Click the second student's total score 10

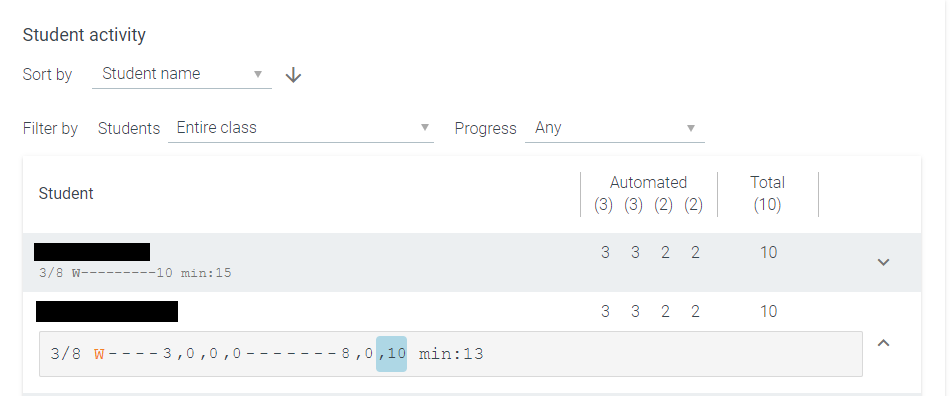(769, 312)
